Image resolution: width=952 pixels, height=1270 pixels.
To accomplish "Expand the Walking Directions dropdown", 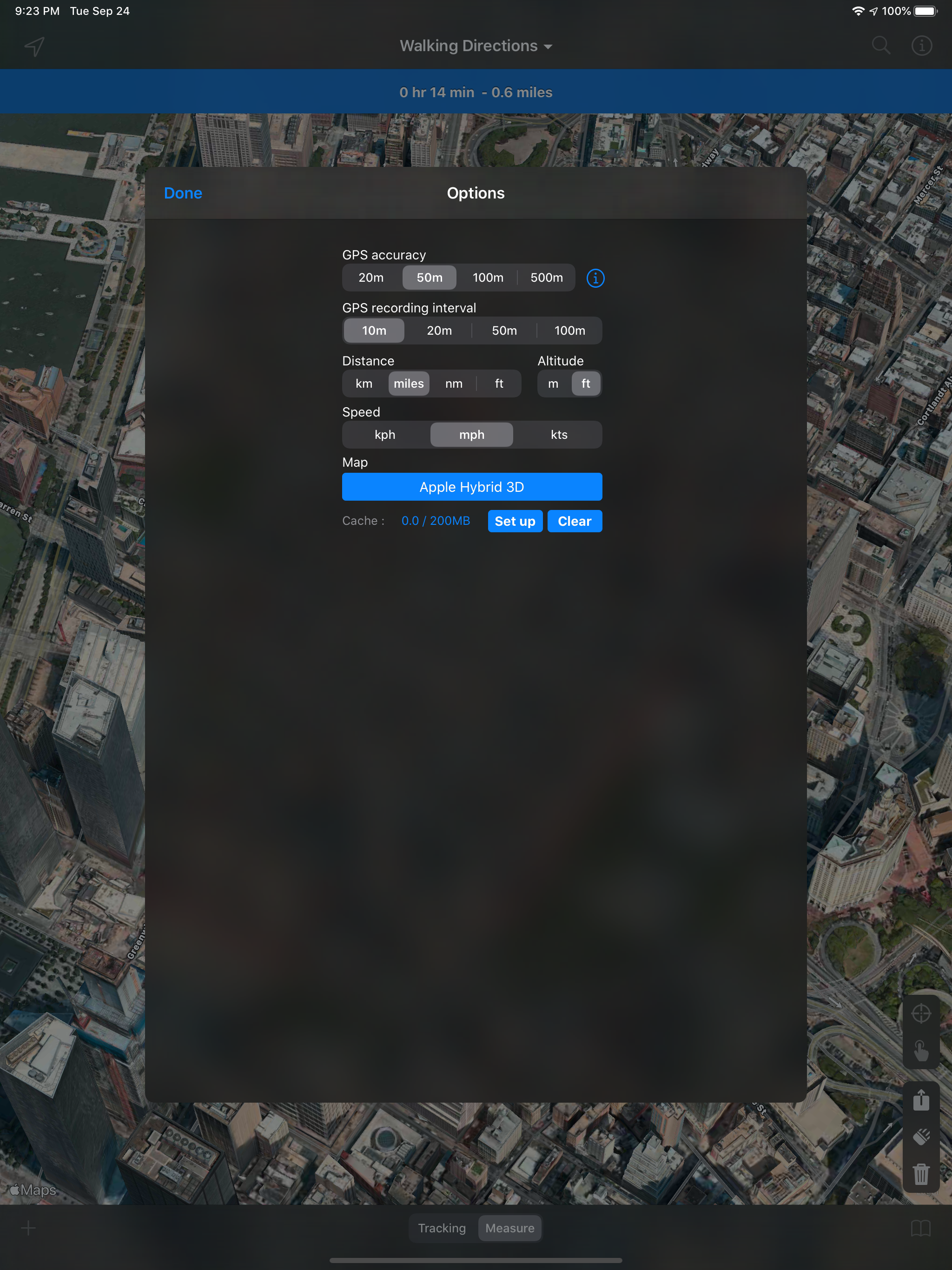I will point(476,46).
